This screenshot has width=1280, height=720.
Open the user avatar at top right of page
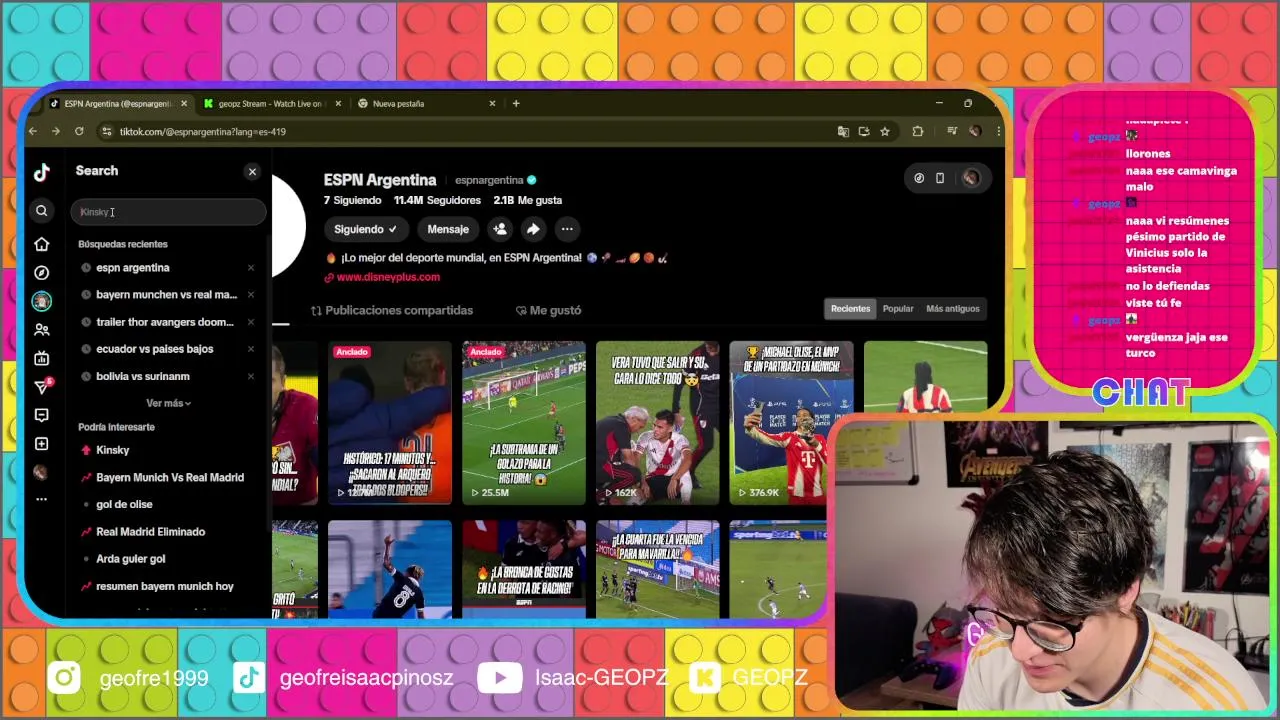[971, 178]
